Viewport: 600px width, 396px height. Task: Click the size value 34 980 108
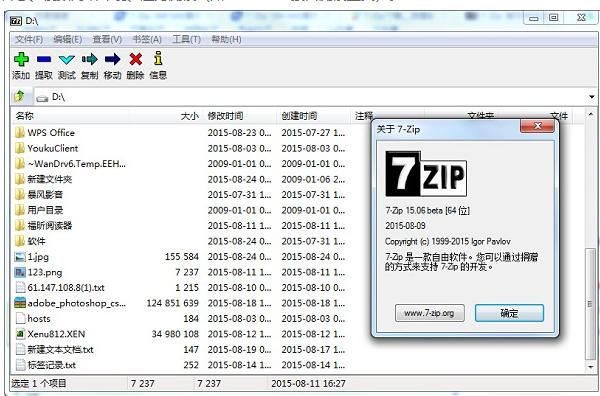click(175, 334)
